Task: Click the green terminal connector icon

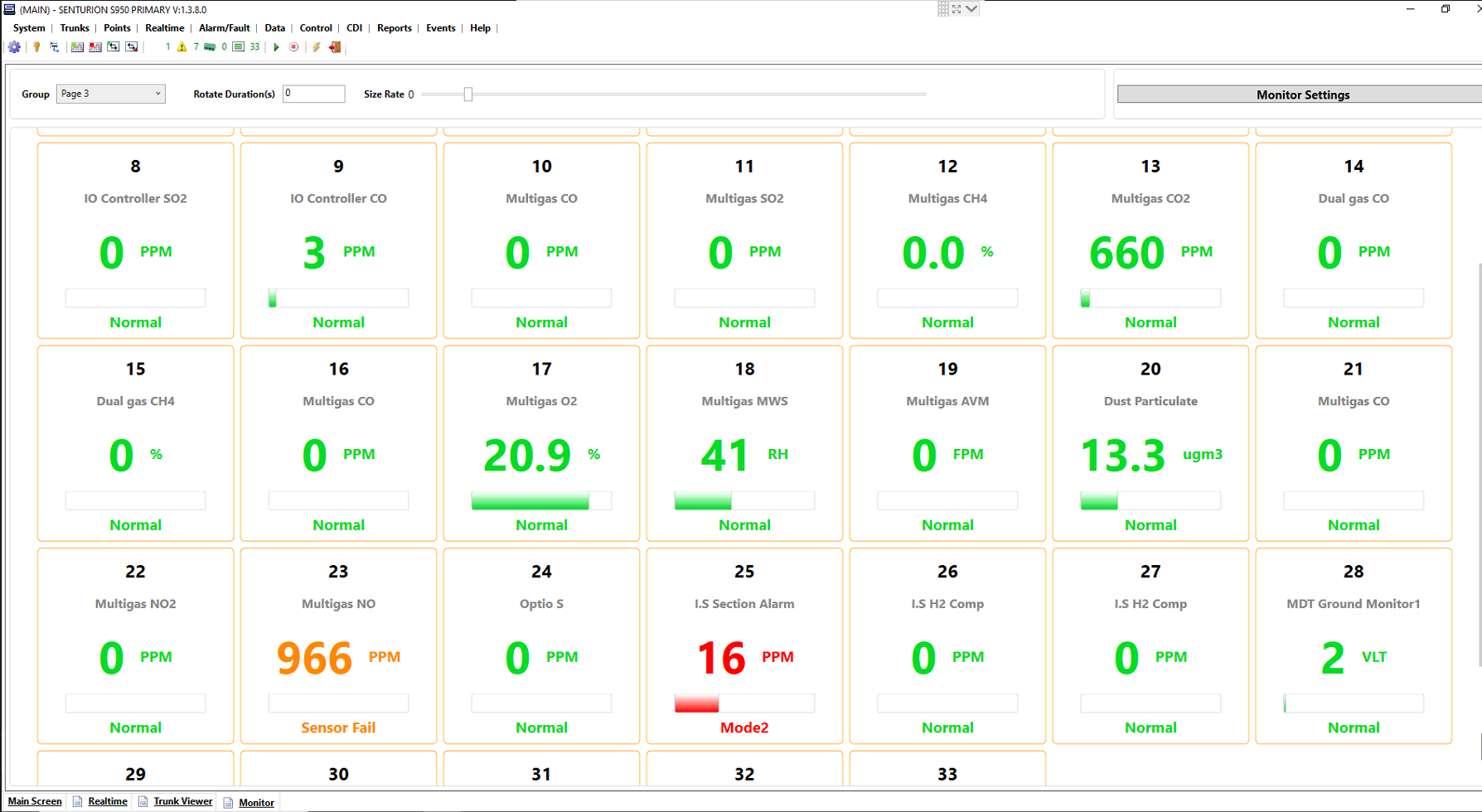Action: (x=210, y=47)
